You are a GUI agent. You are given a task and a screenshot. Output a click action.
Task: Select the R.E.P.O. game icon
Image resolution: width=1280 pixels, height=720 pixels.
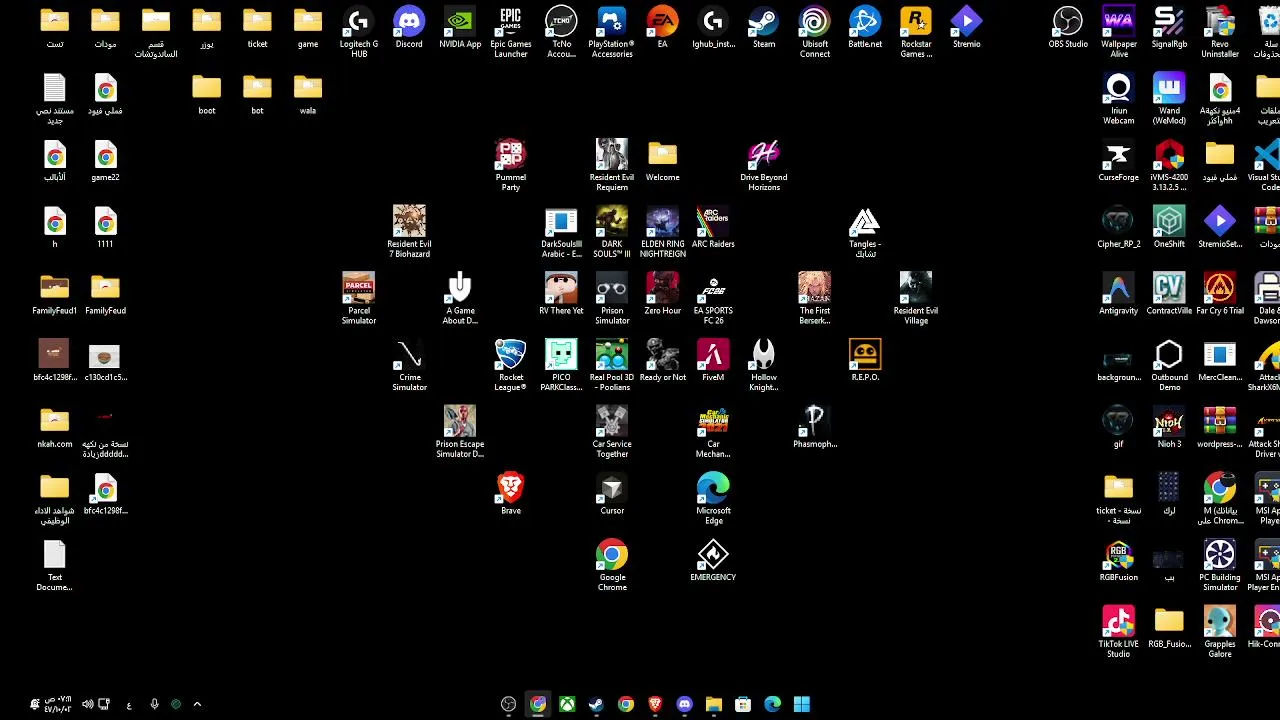click(x=865, y=360)
